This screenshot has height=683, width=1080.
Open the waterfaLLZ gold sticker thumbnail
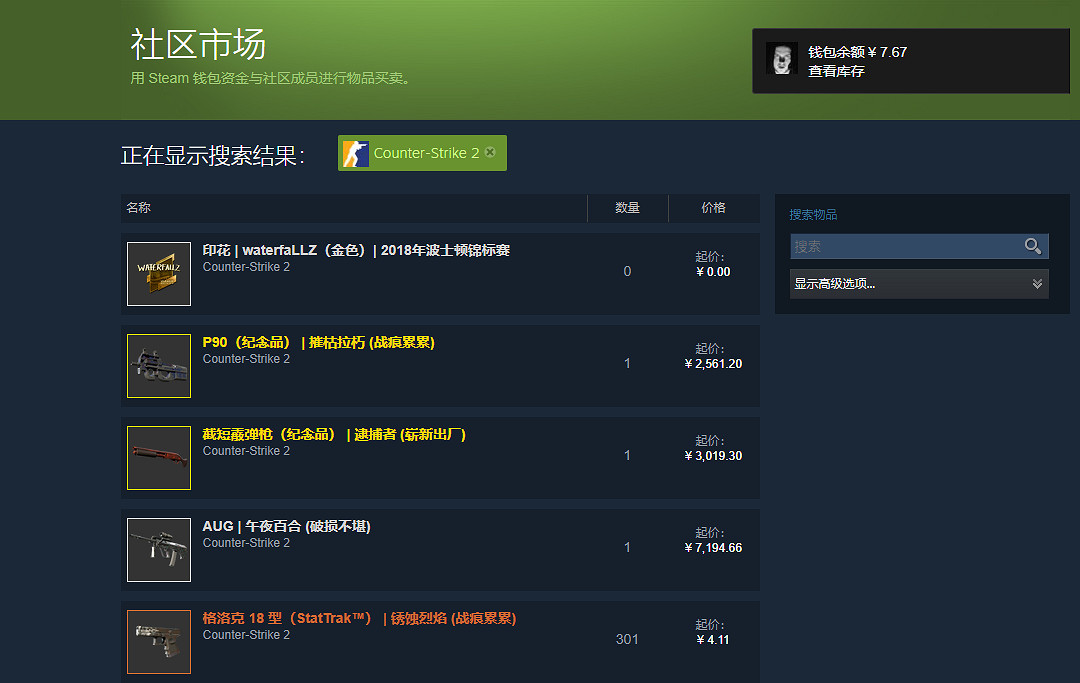point(159,274)
